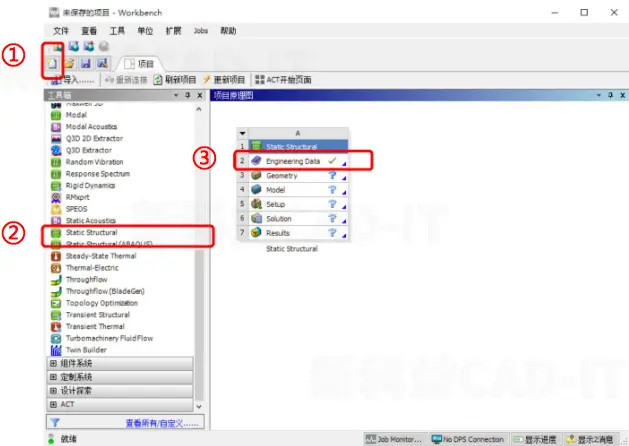Select Transient Structural system icon

[56, 315]
